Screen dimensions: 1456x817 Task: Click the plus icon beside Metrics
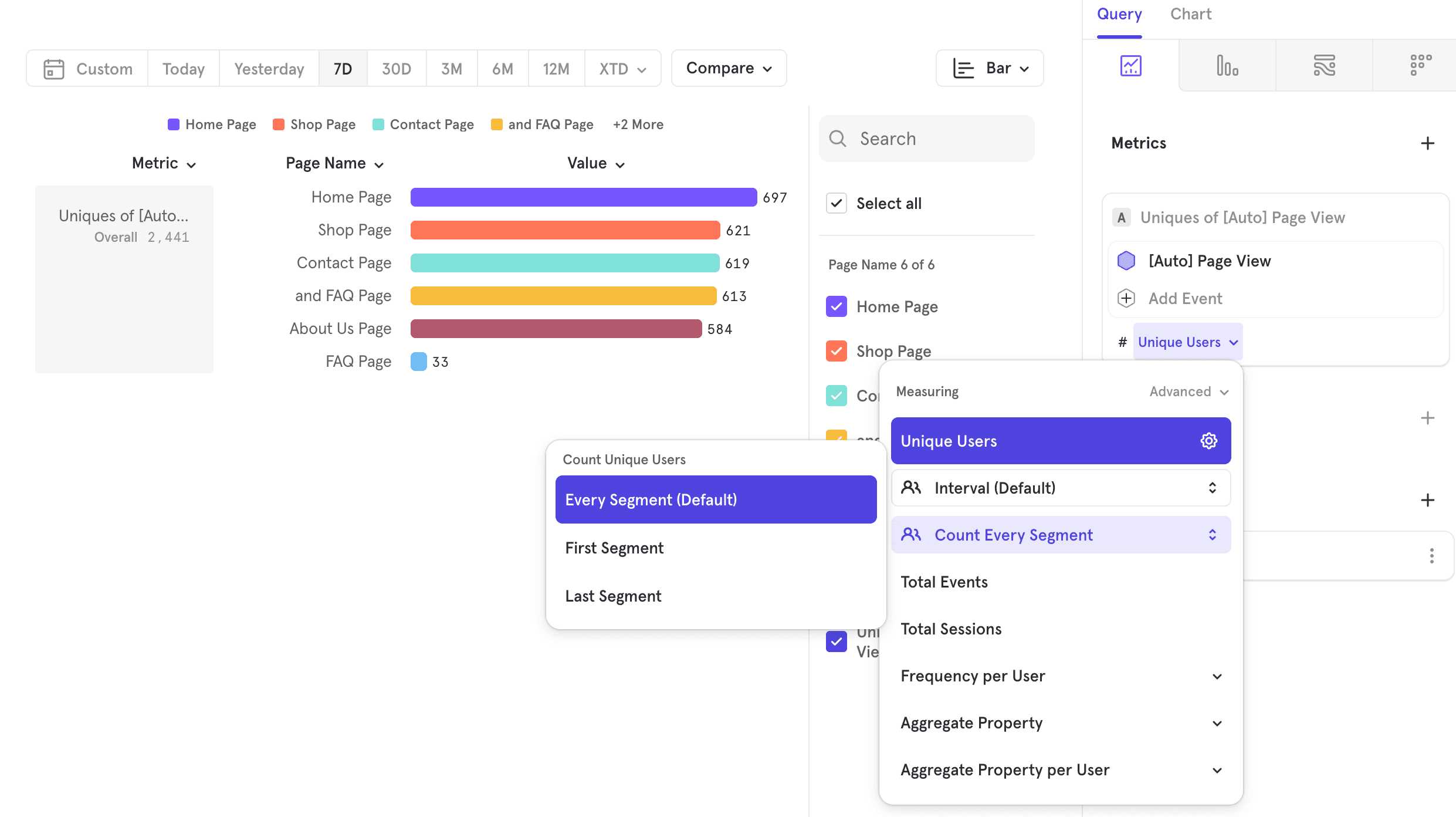pyautogui.click(x=1427, y=143)
